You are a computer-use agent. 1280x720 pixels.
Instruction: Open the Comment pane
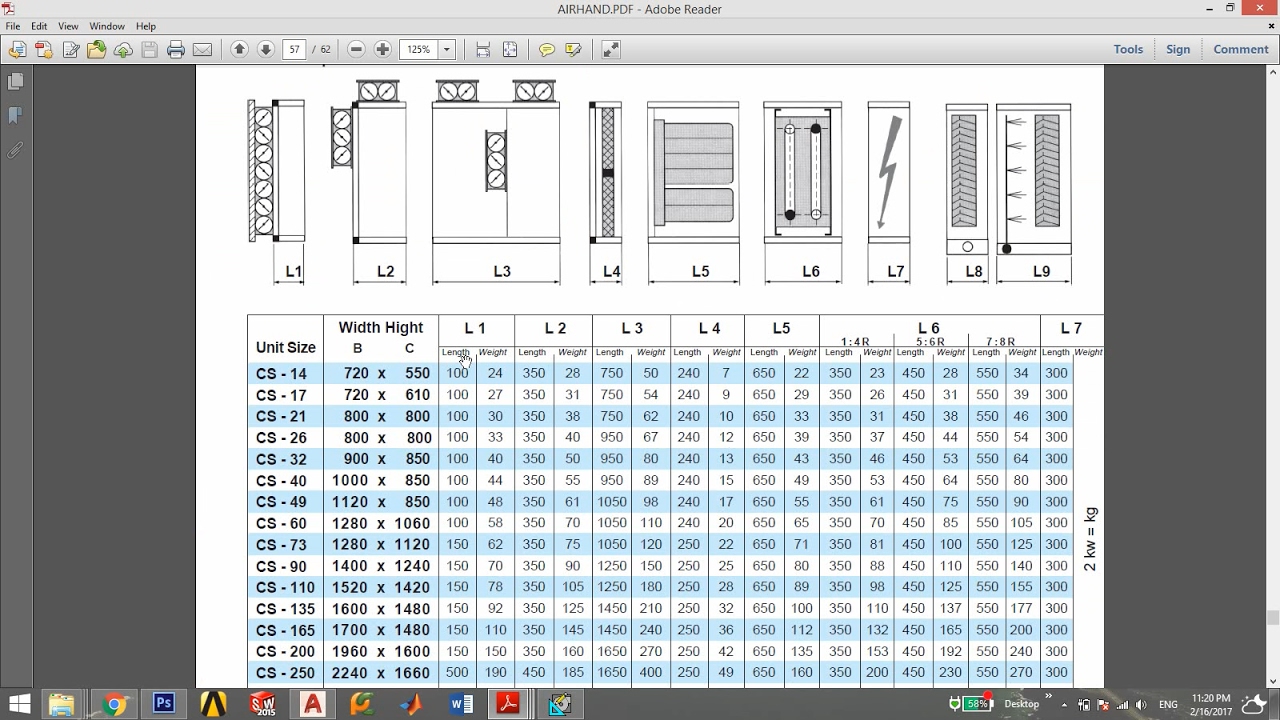(1241, 49)
